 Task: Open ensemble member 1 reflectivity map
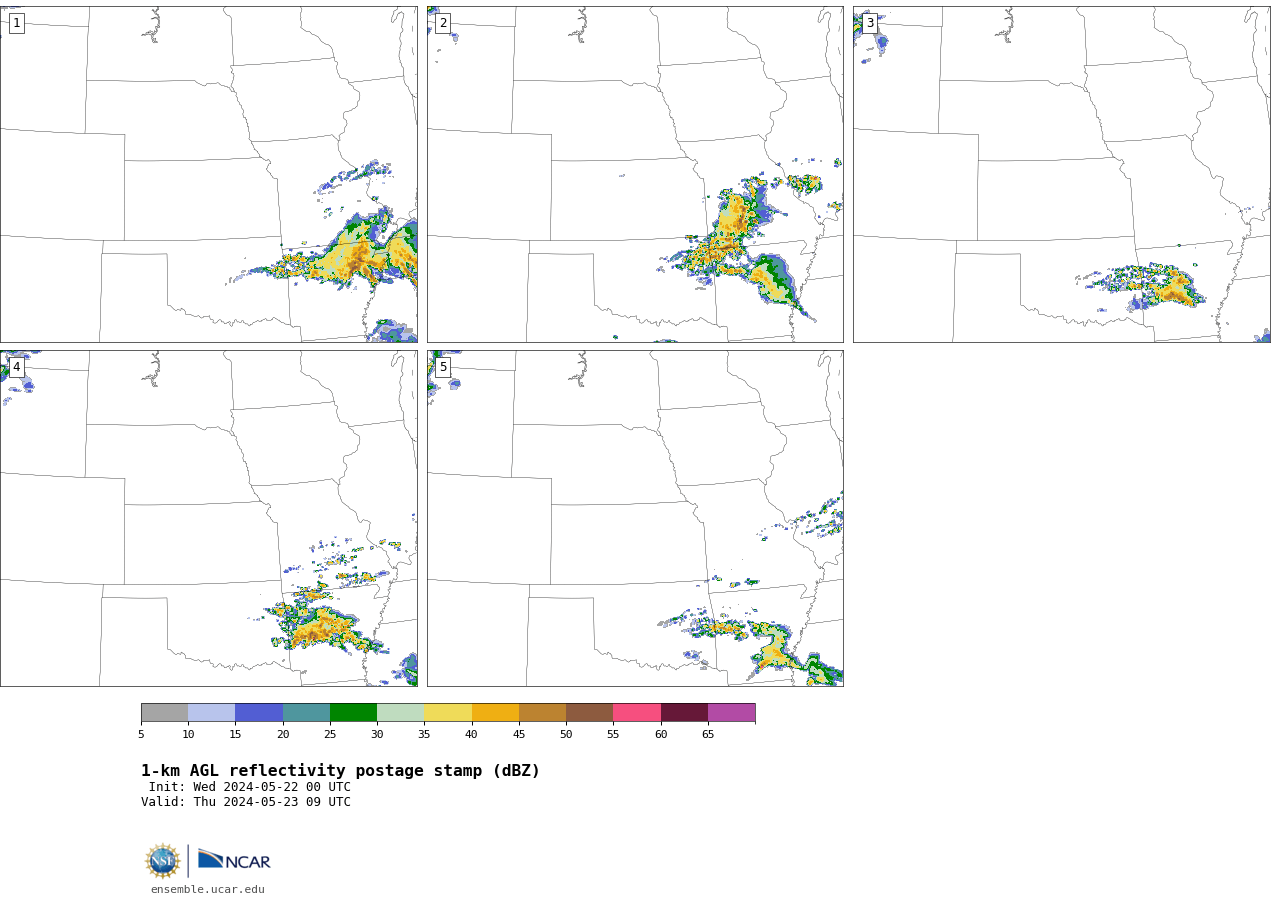(209, 174)
